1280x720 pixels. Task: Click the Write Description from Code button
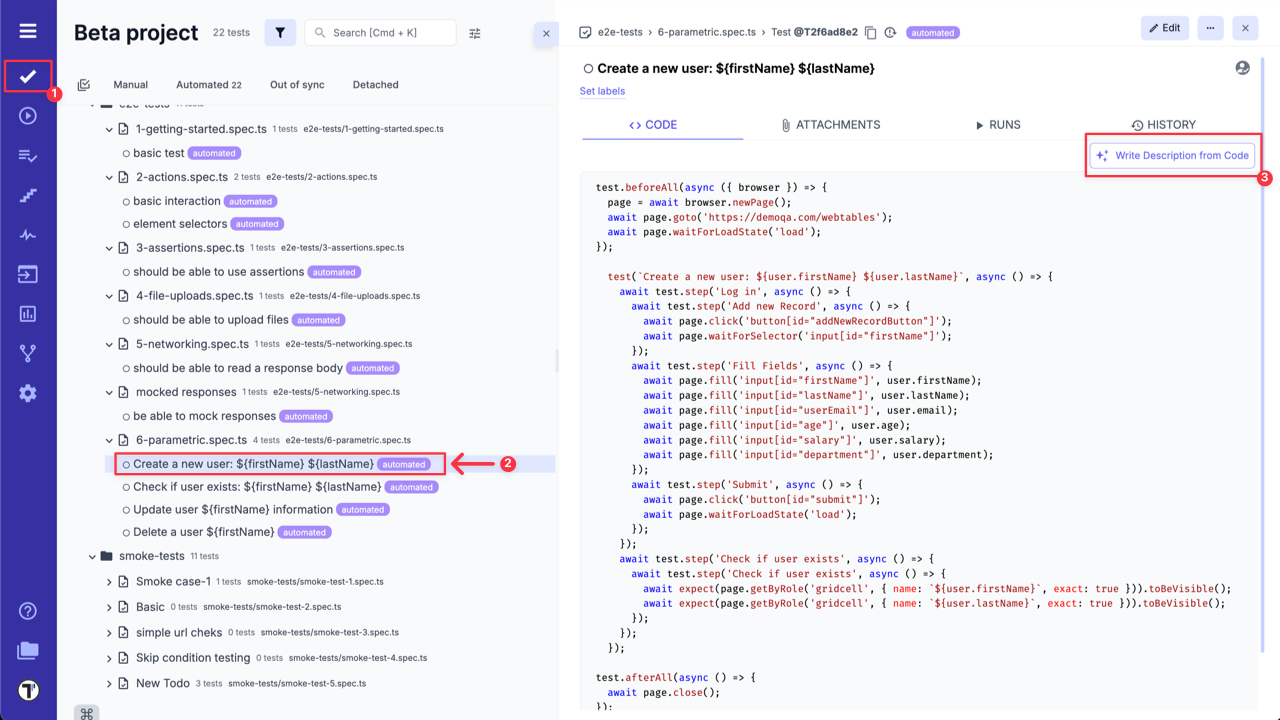pos(1172,155)
